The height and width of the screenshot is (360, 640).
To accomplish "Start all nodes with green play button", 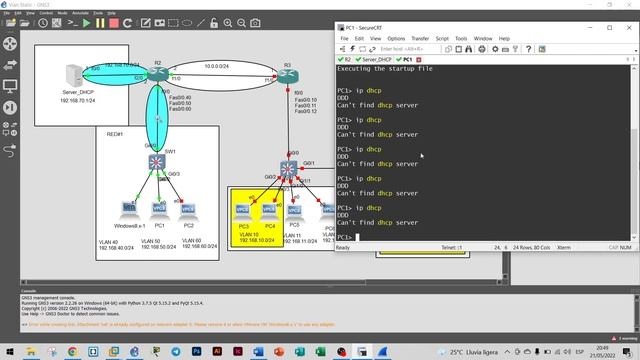I will tap(87, 23).
